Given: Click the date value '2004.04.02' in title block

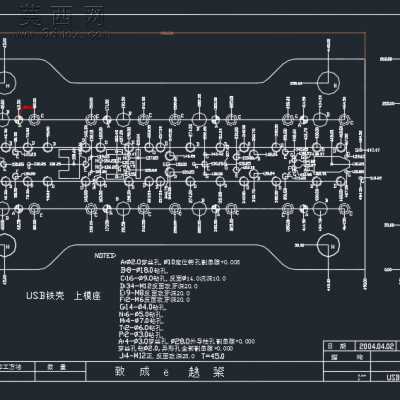Looking at the screenshot, I should tap(376, 346).
